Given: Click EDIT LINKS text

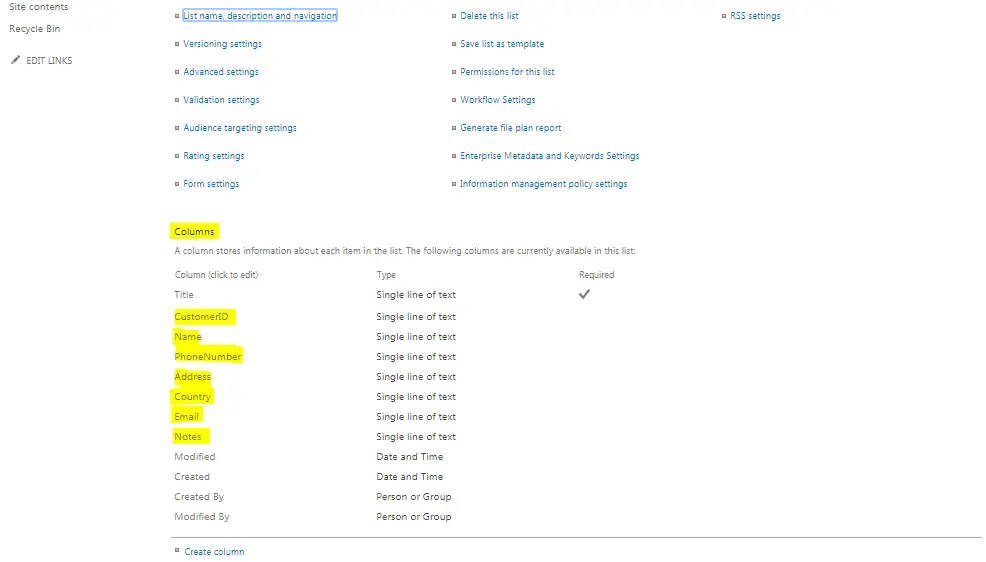Looking at the screenshot, I should [x=49, y=60].
